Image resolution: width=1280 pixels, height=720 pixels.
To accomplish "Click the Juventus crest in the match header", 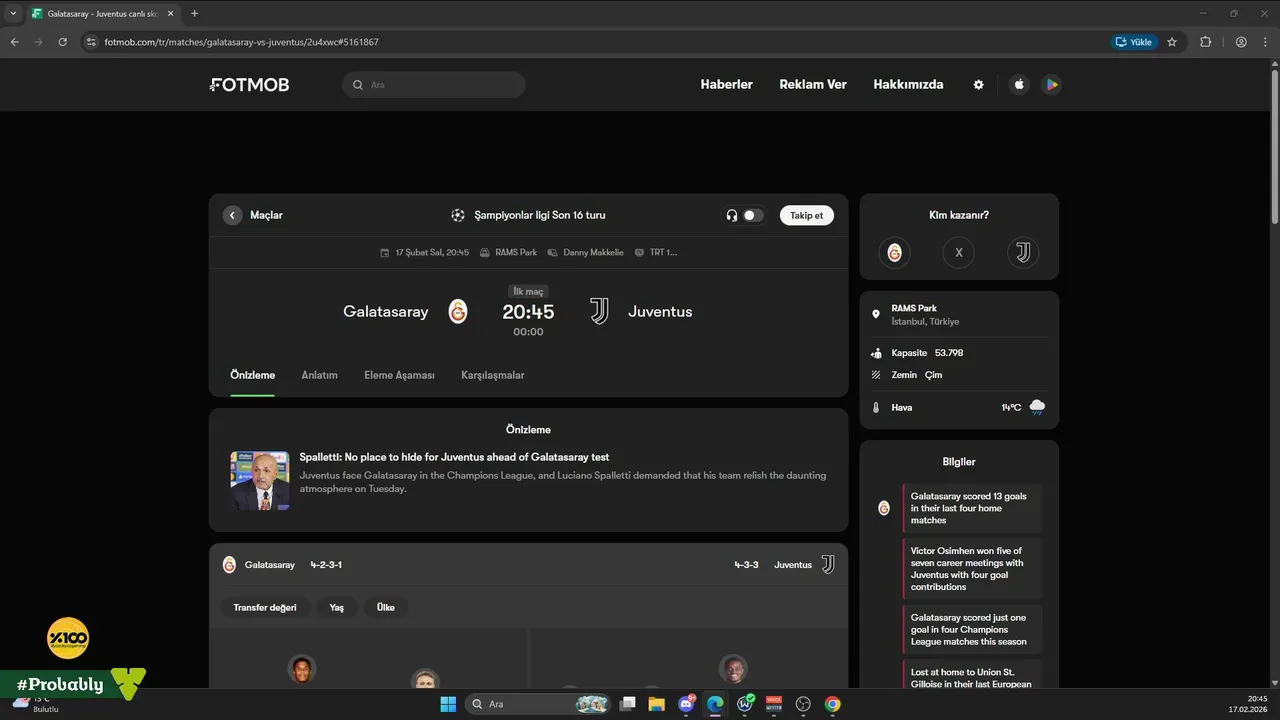I will tap(599, 311).
